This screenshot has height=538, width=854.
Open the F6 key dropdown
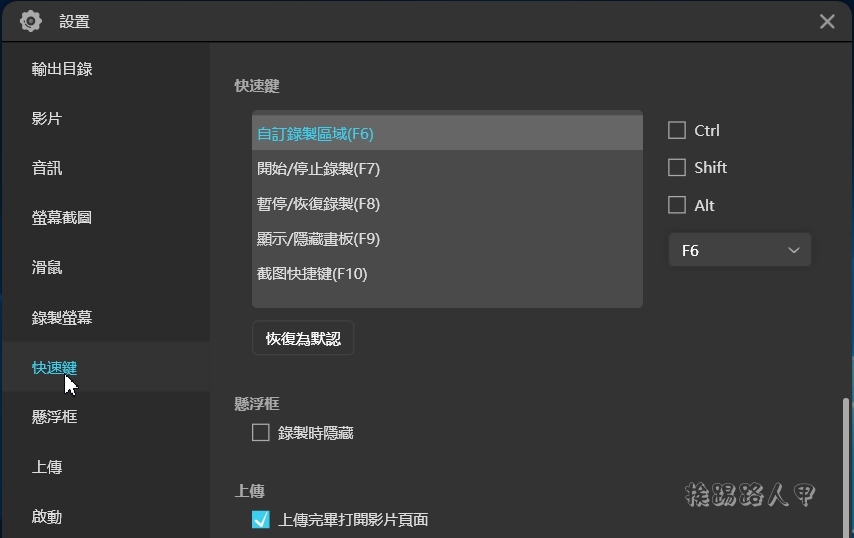pos(740,250)
